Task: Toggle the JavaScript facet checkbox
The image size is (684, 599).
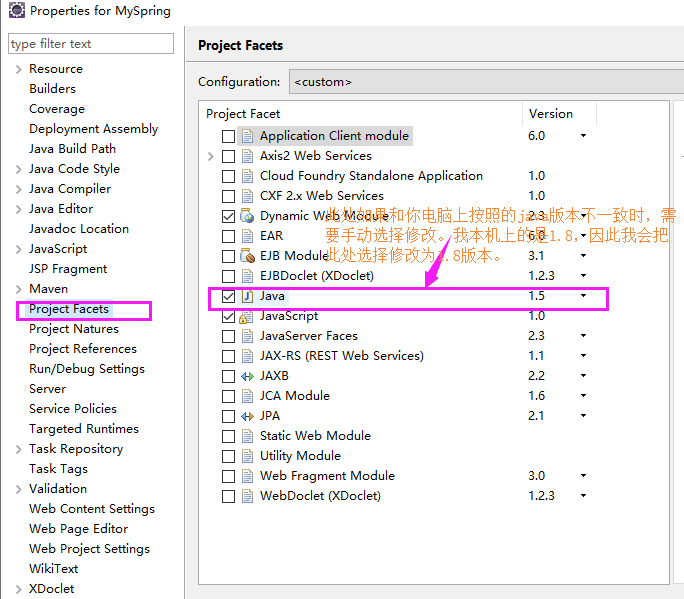Action: pyautogui.click(x=228, y=316)
